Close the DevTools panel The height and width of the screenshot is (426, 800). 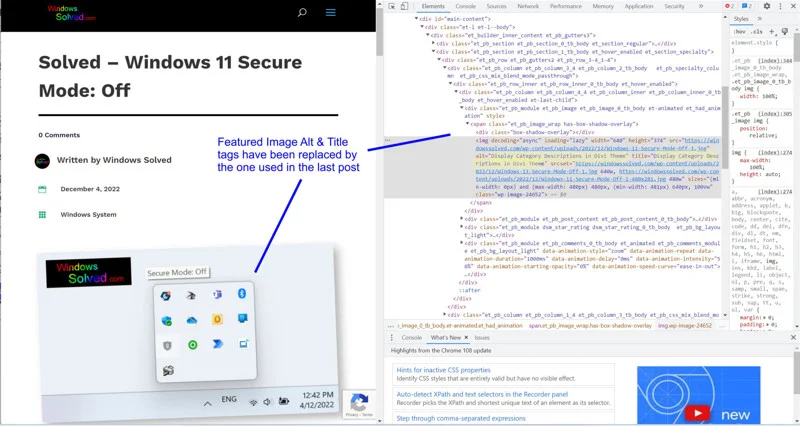coord(793,6)
